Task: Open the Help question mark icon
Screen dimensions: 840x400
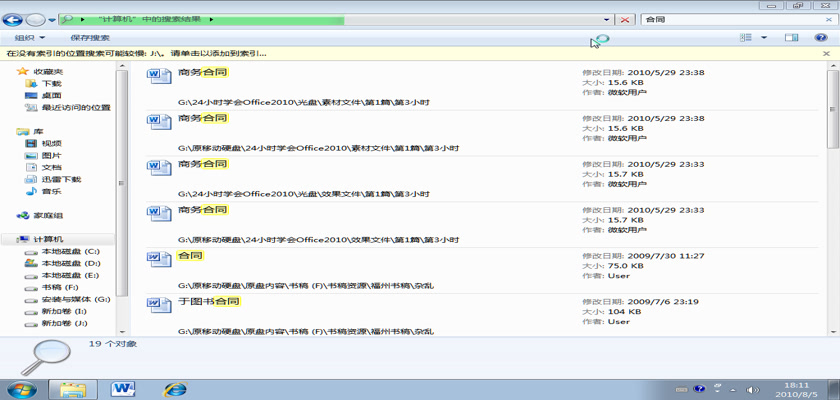Action: [x=822, y=38]
